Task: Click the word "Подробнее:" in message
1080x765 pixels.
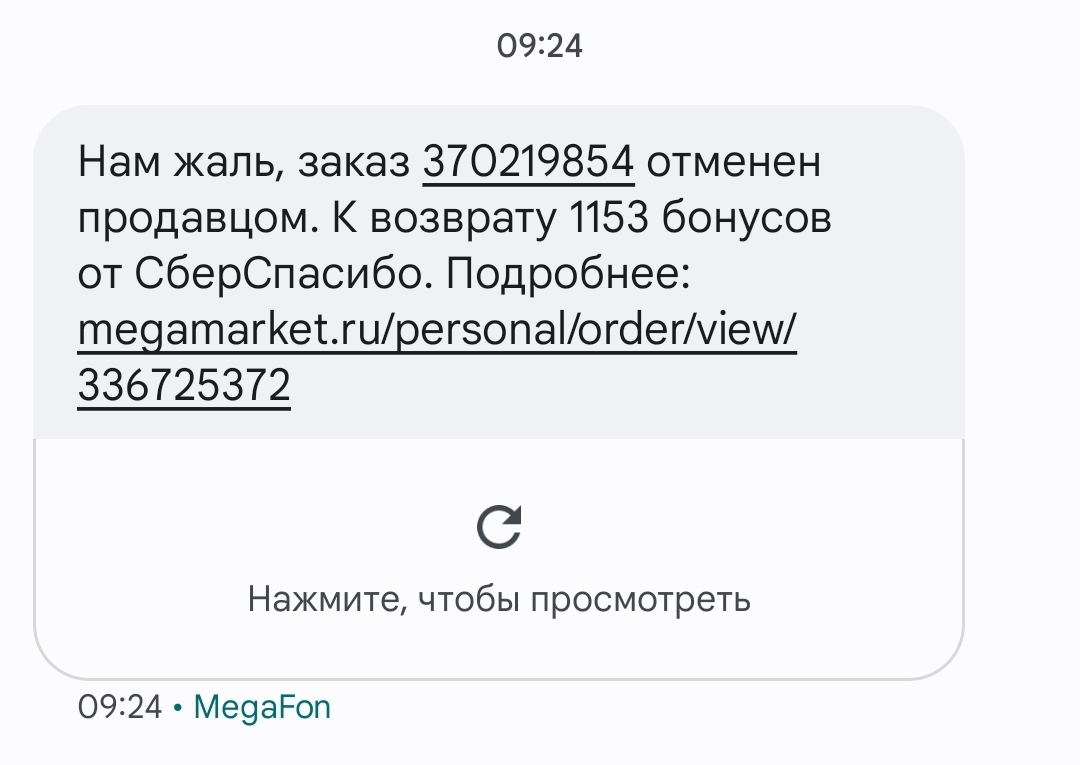Action: tap(568, 274)
